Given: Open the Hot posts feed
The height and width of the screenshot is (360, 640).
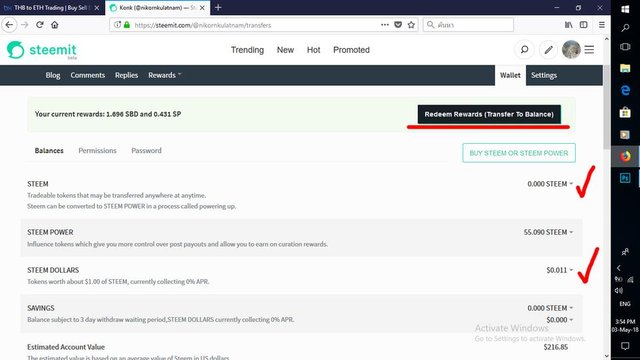Looking at the screenshot, I should (313, 50).
